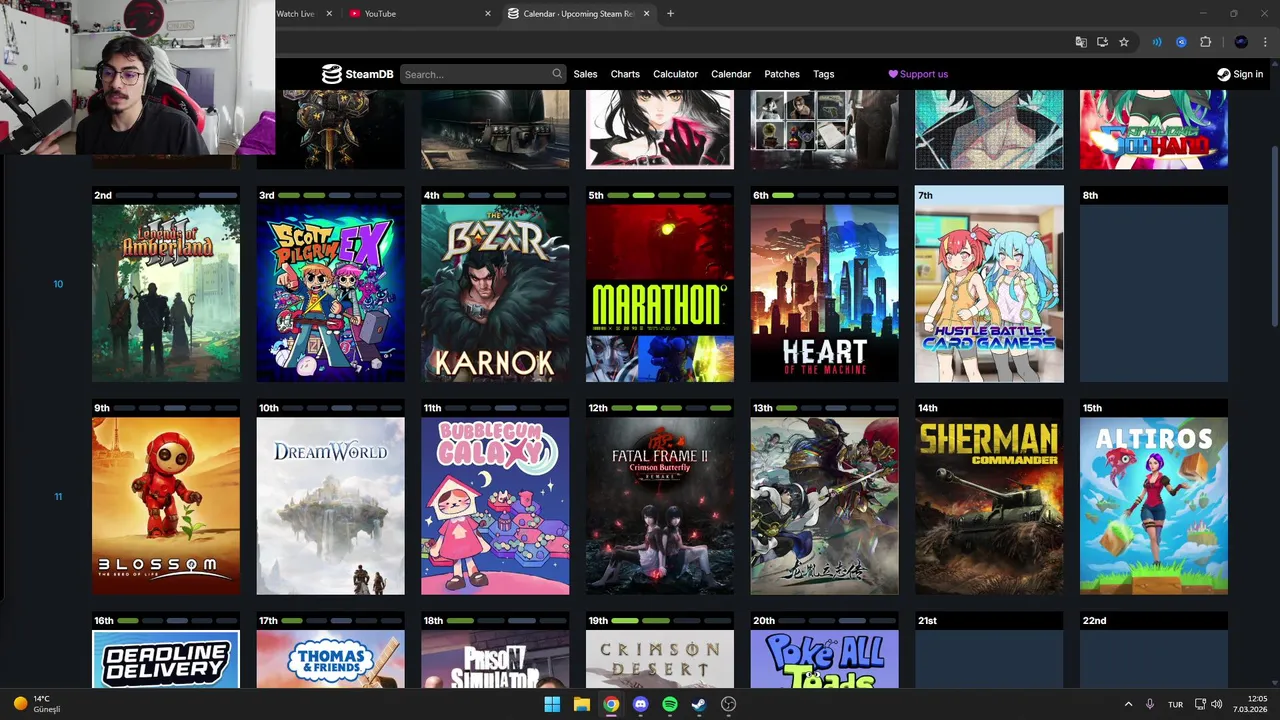Screen dimensions: 1280x720
Task: Open Fatal Frame II Crimson Butterfly cover
Action: point(660,506)
